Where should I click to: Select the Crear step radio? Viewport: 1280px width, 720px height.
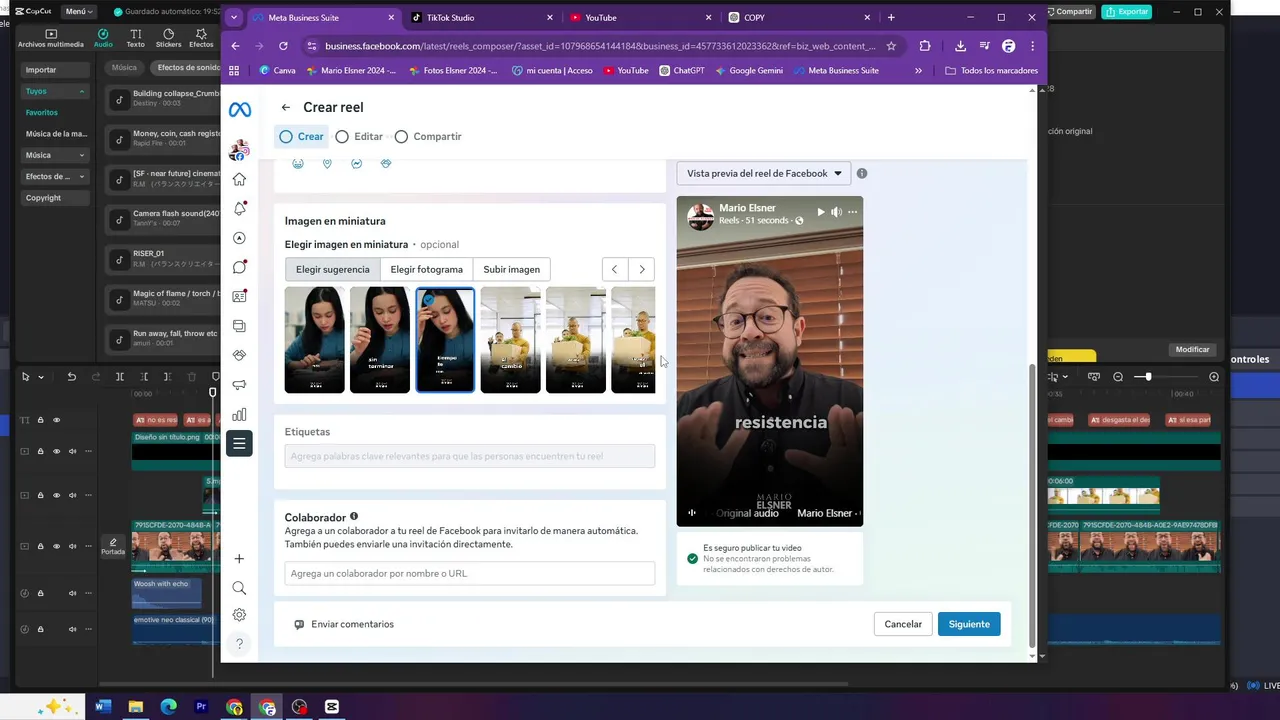286,136
